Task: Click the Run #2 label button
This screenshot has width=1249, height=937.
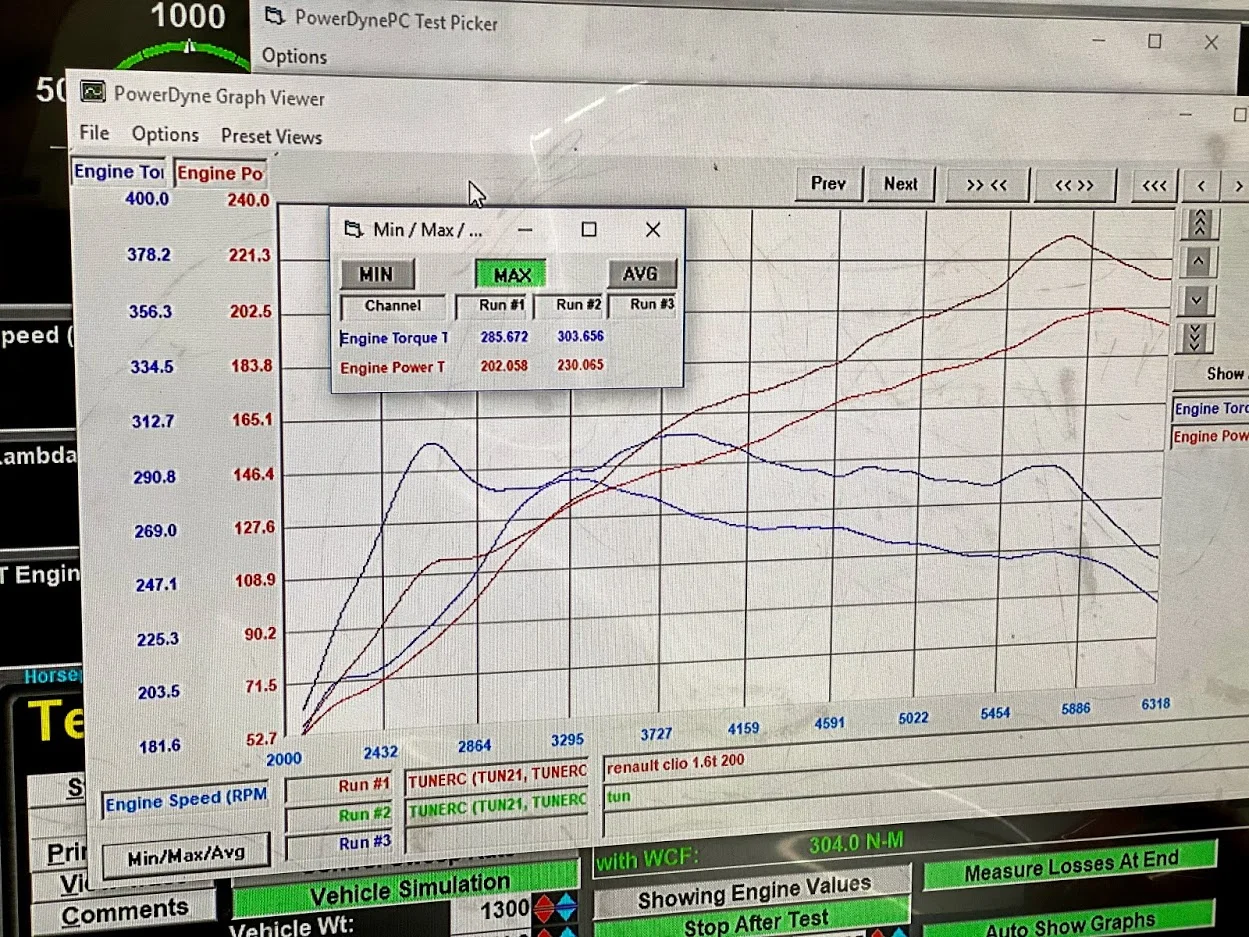Action: pyautogui.click(x=341, y=815)
